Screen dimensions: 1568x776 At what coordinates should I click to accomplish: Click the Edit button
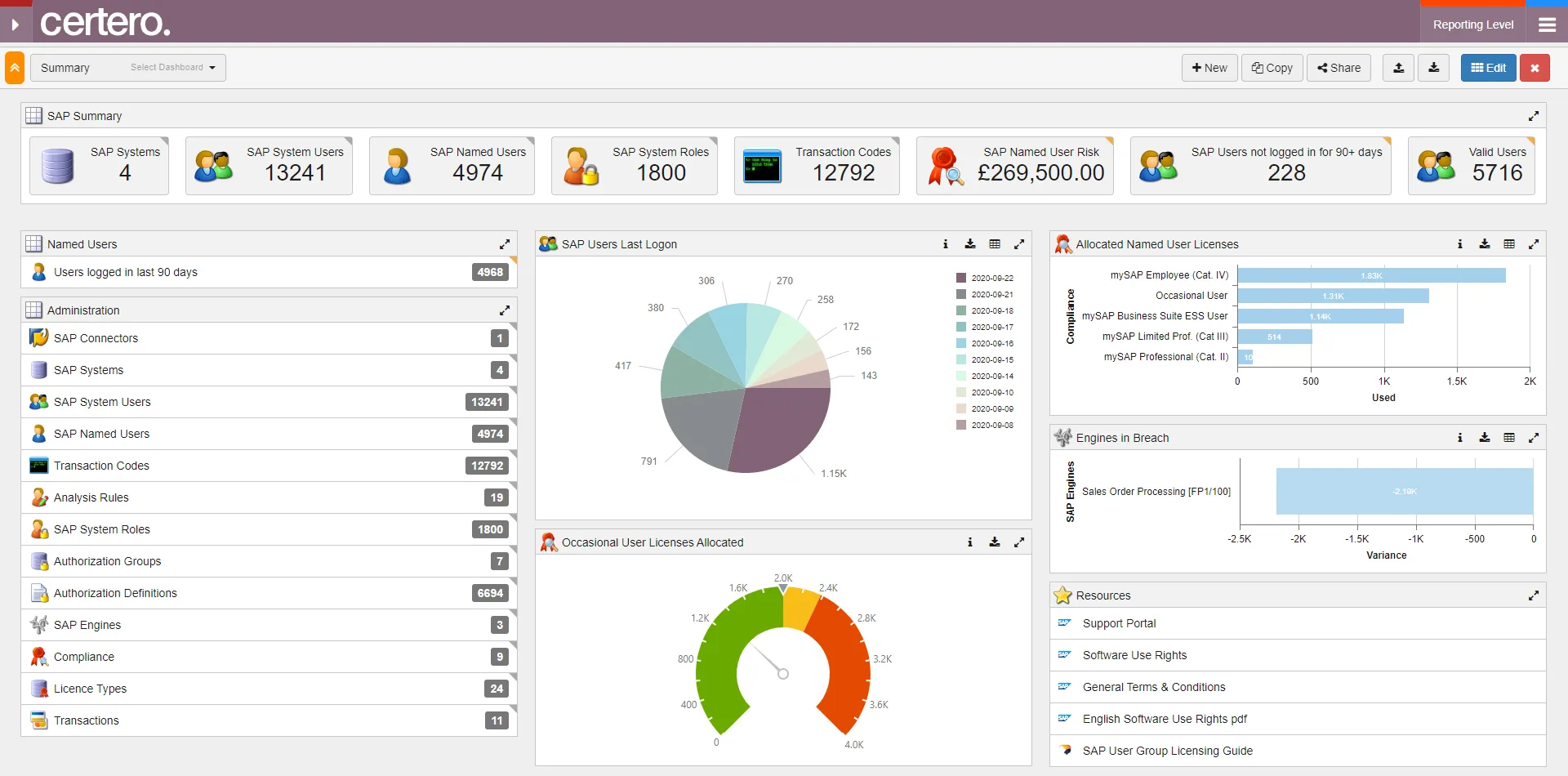click(x=1488, y=68)
